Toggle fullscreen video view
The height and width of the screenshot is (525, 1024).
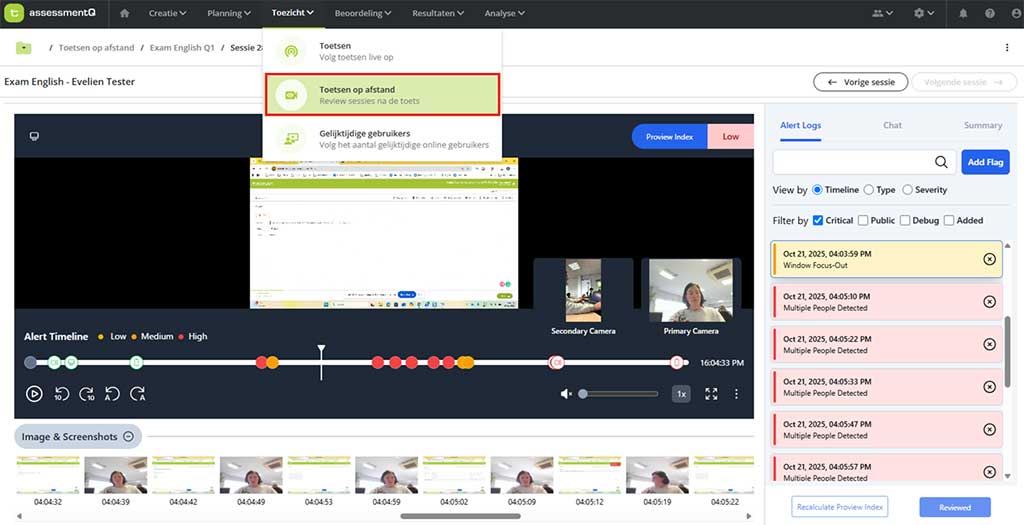coord(711,394)
